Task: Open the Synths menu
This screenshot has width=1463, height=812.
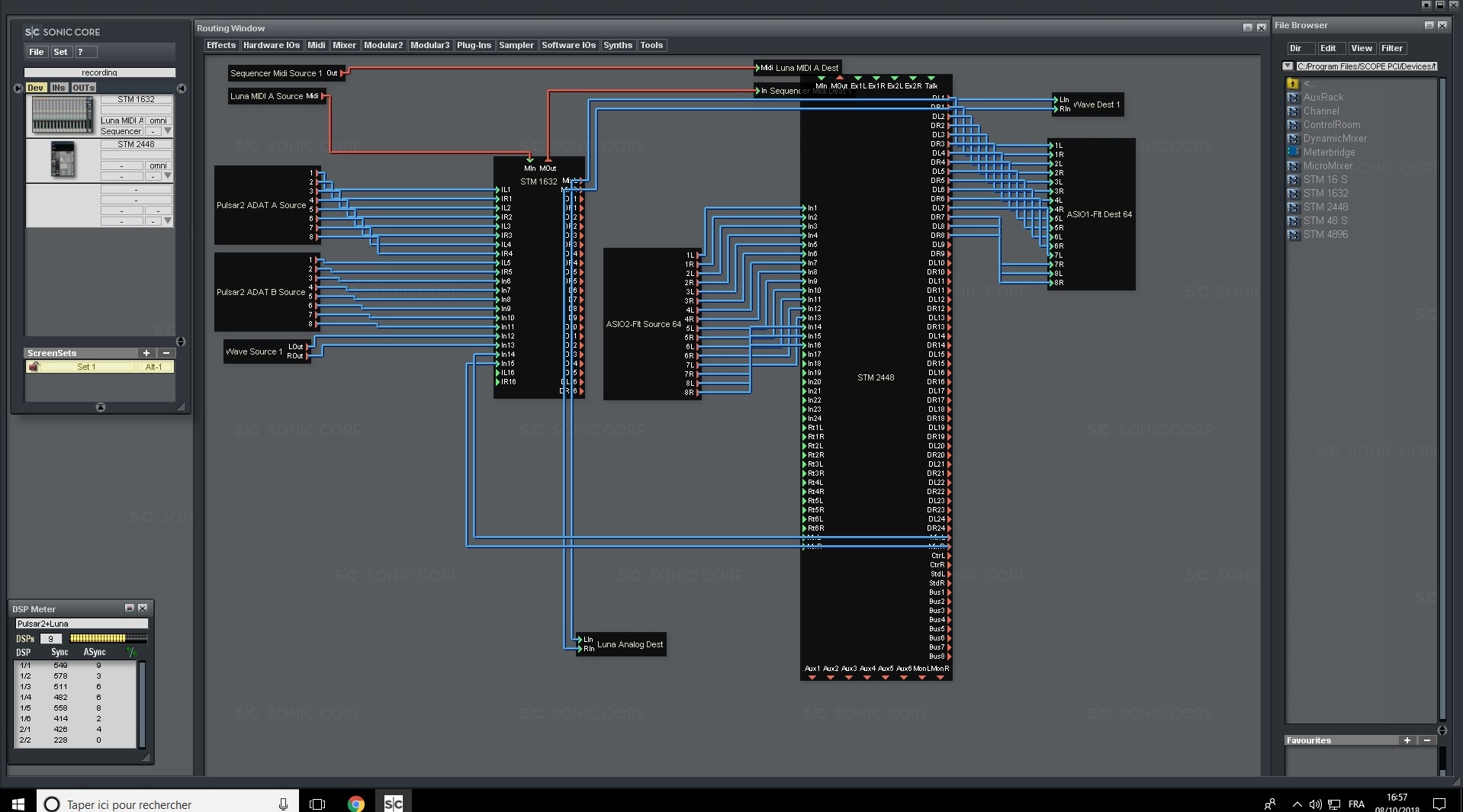Action: [618, 45]
